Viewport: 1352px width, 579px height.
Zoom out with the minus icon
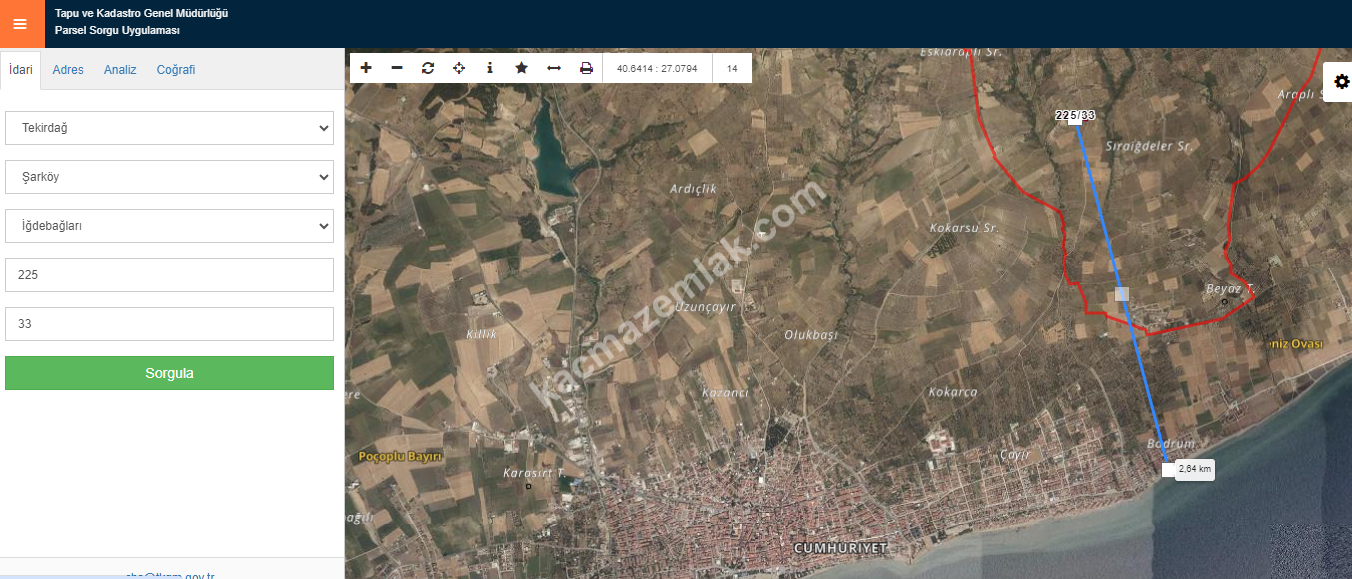(x=397, y=68)
